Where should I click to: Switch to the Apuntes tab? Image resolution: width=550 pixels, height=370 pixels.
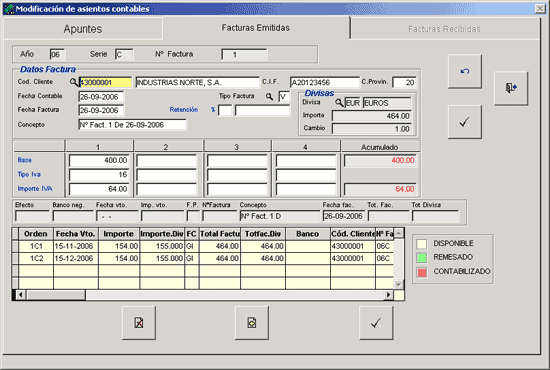click(83, 29)
